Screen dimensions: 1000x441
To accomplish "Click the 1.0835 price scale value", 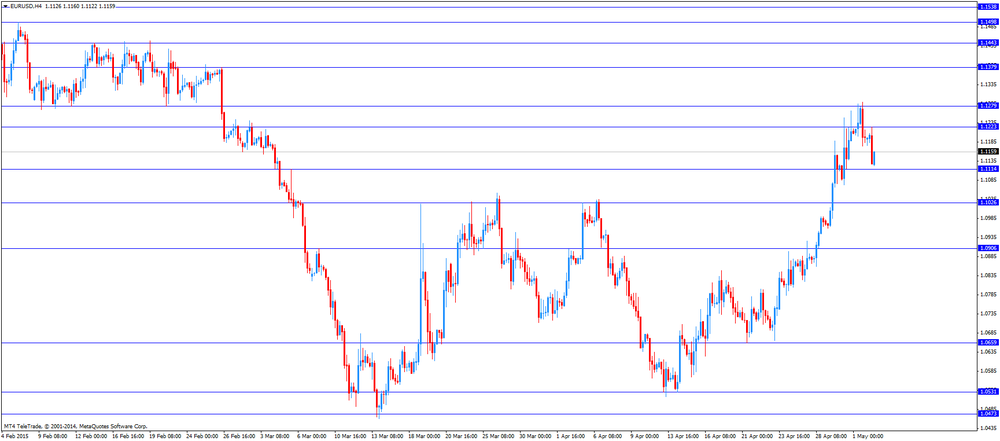I will [x=988, y=276].
